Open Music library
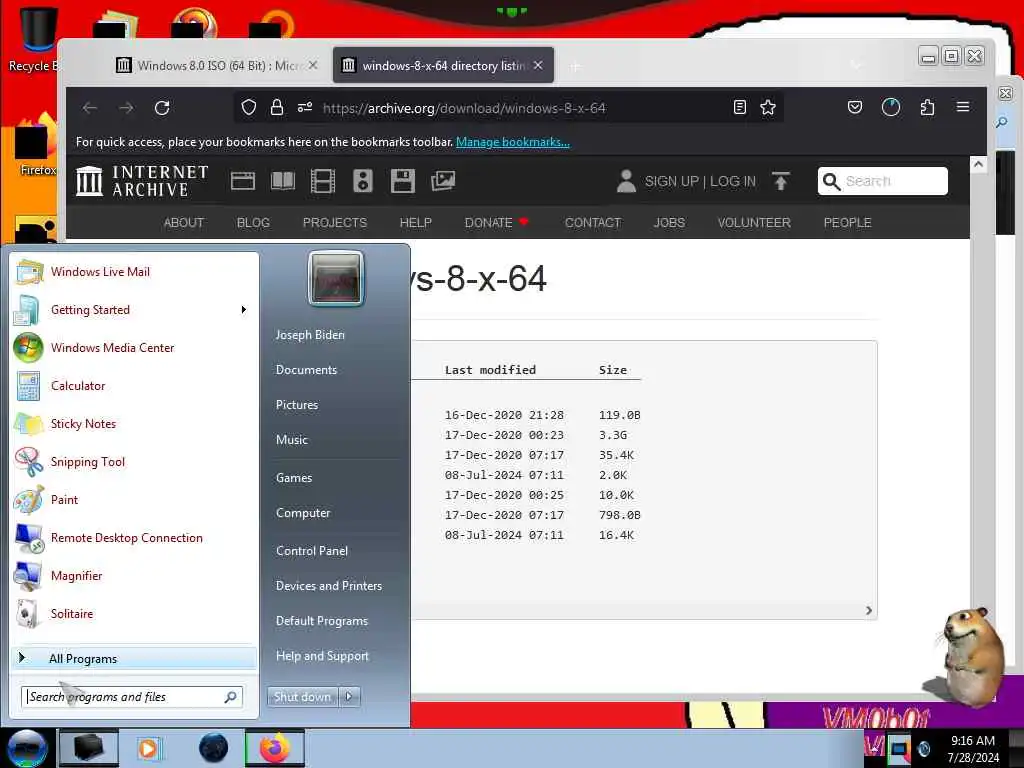 [x=292, y=440]
